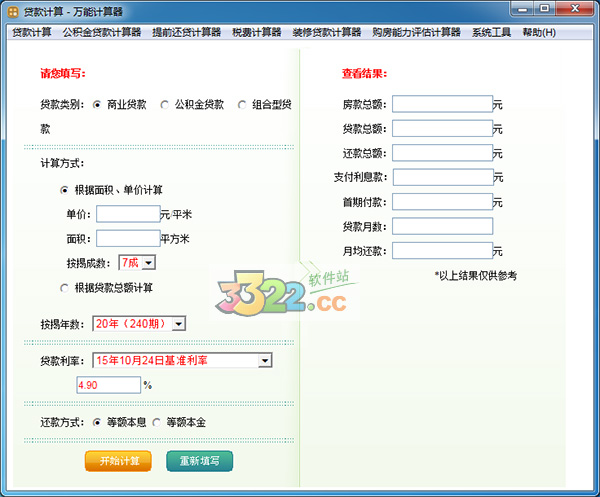The image size is (600, 497).
Task: Select 商业贷款 loan type
Action: click(x=97, y=105)
